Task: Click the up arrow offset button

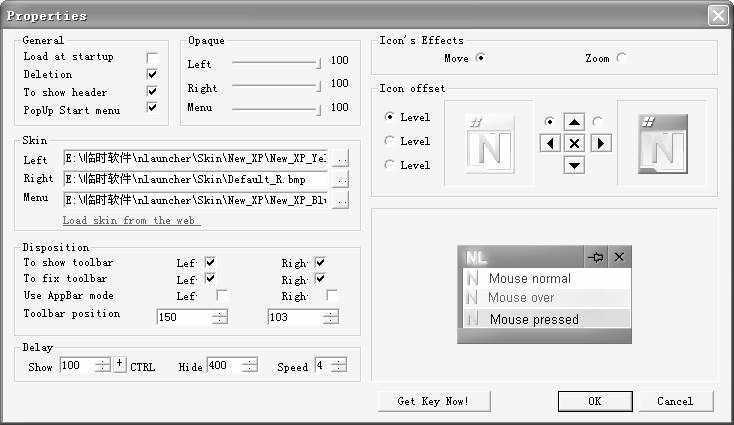Action: click(x=574, y=122)
